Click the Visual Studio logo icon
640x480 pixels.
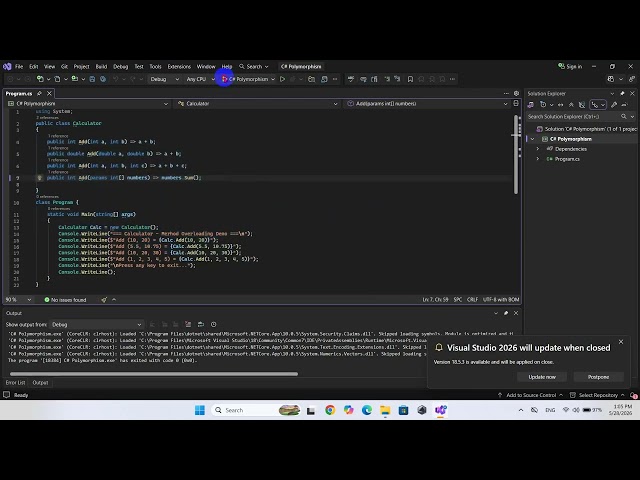click(x=7, y=67)
